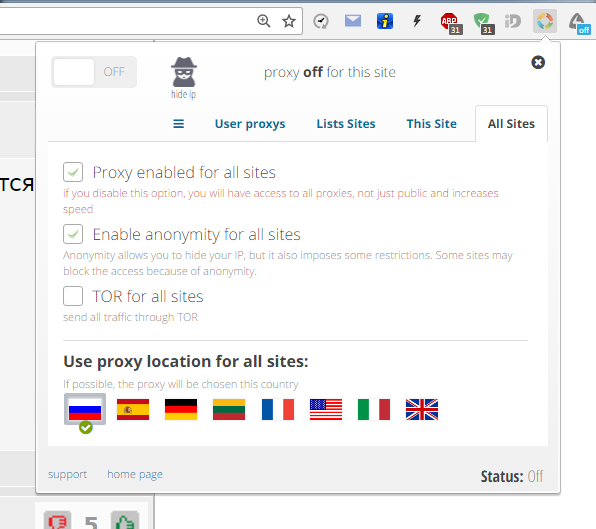This screenshot has height=529, width=596.
Task: Check TOR for all sites
Action: pos(73,296)
